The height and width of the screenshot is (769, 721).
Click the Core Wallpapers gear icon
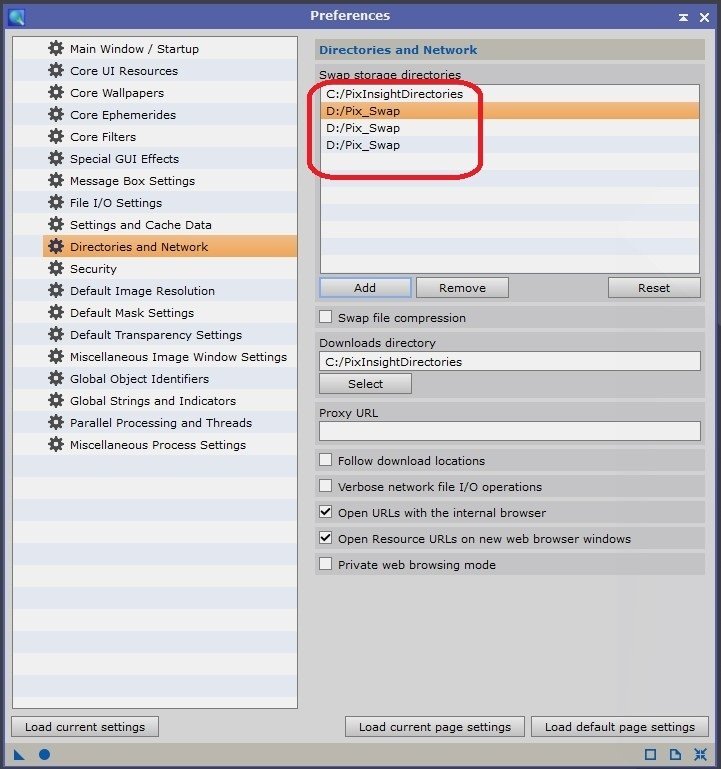(56, 92)
